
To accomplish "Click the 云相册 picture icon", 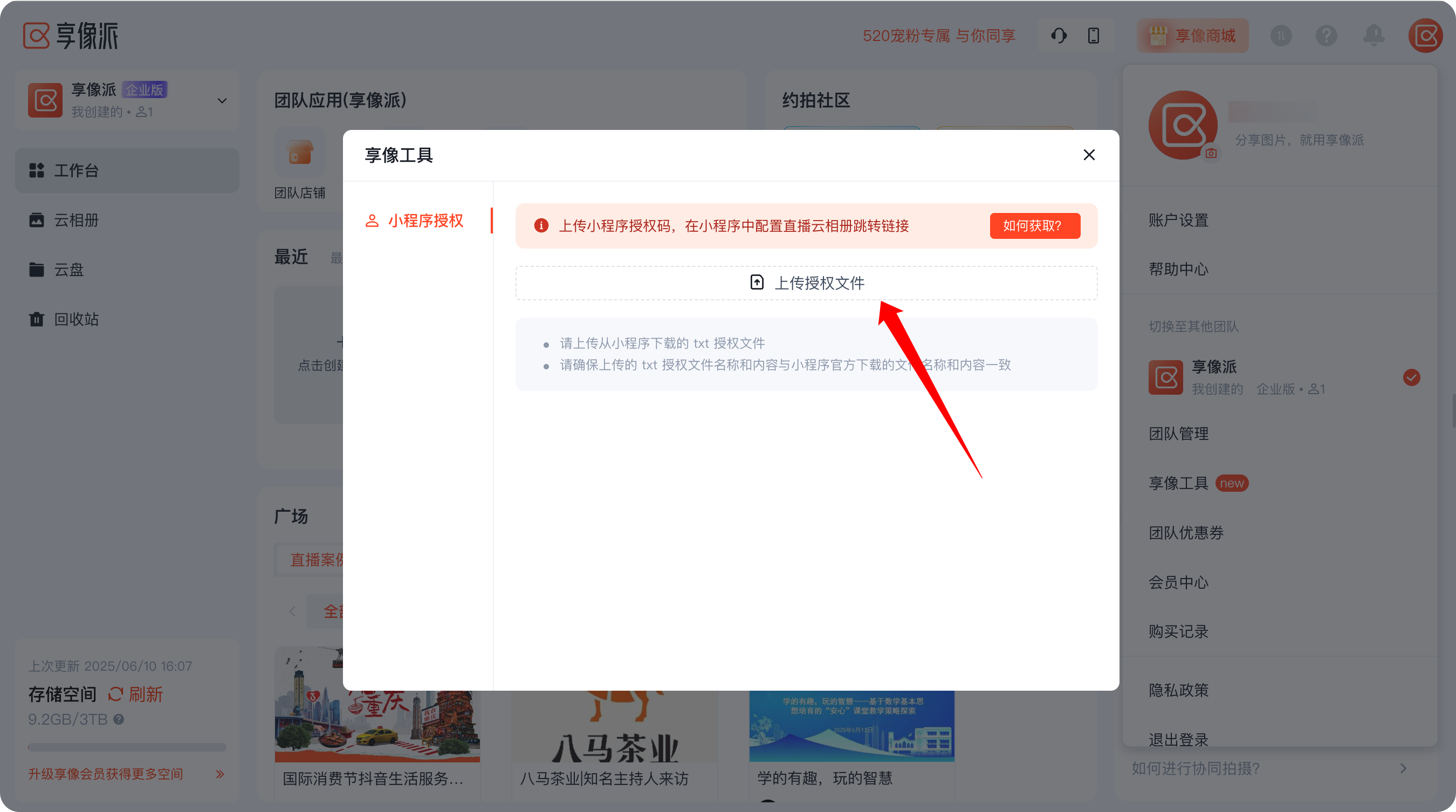I will coord(36,220).
